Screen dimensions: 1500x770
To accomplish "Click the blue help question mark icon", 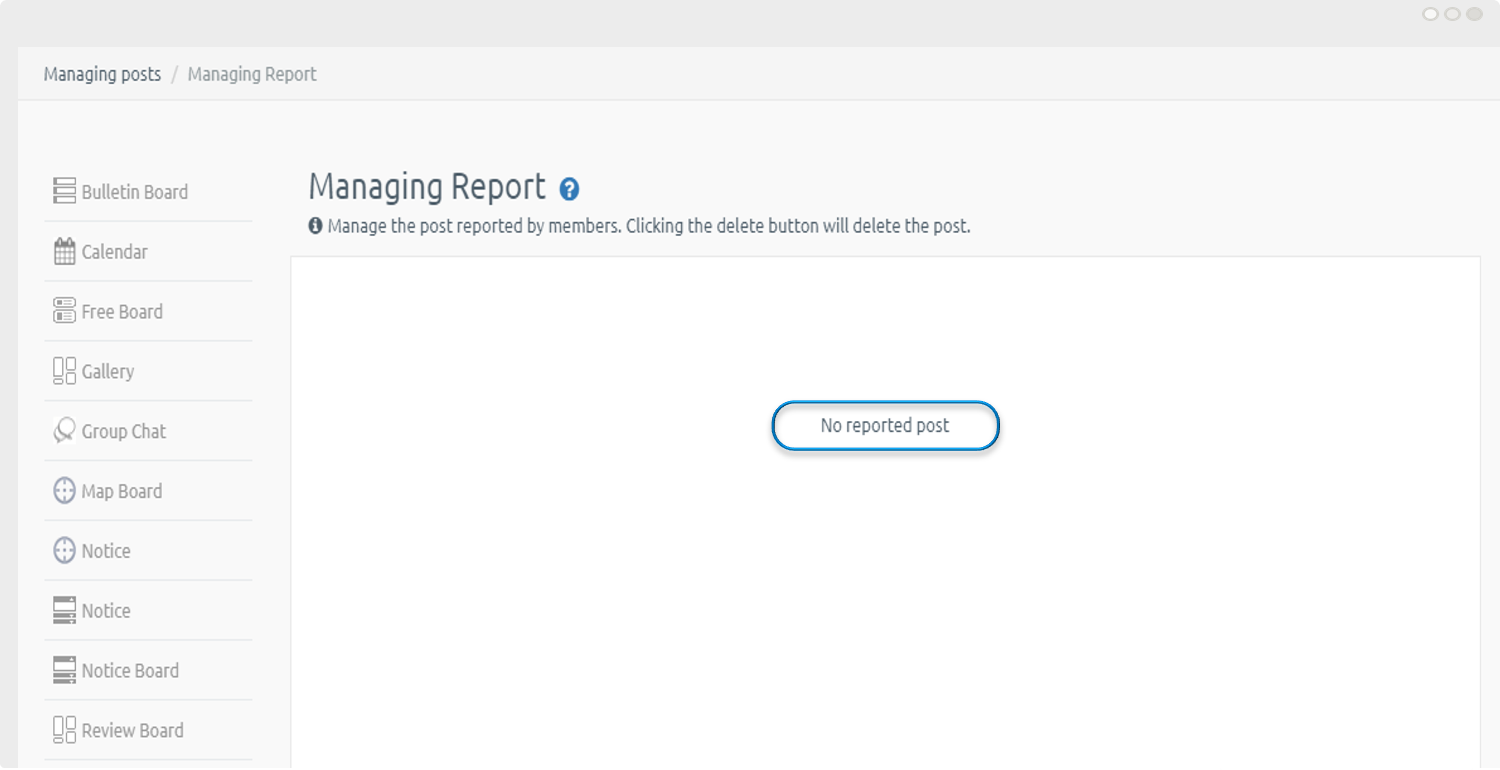I will coord(569,189).
